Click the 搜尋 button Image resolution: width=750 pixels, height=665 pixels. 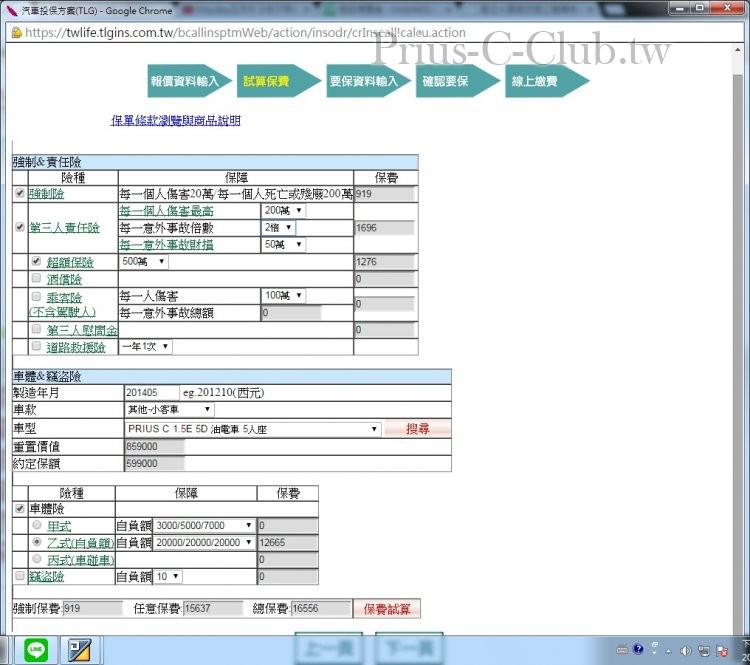(x=417, y=429)
